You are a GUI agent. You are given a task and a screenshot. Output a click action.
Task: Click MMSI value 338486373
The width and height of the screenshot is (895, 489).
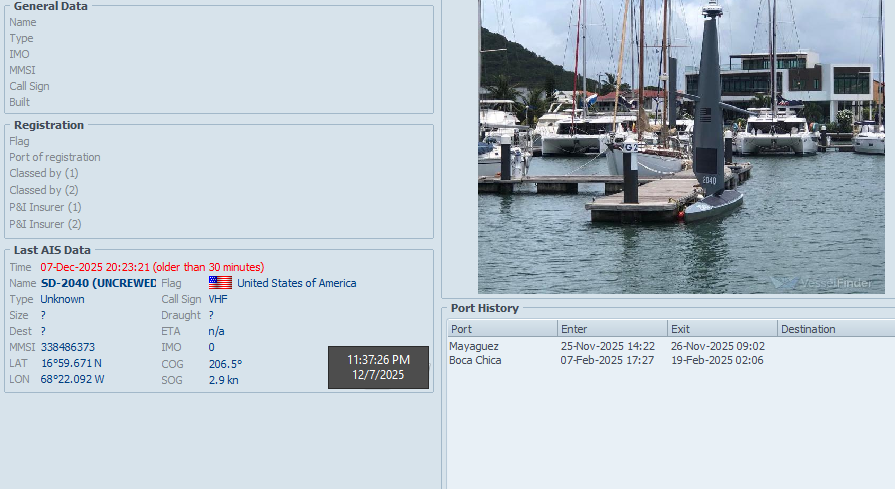[x=68, y=347]
